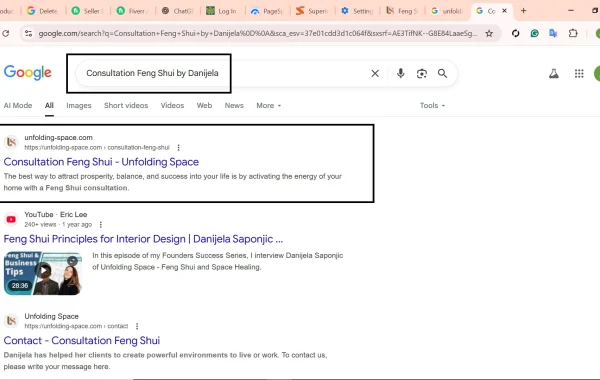The image size is (600, 380).
Task: Switch to News results tab
Action: [234, 106]
